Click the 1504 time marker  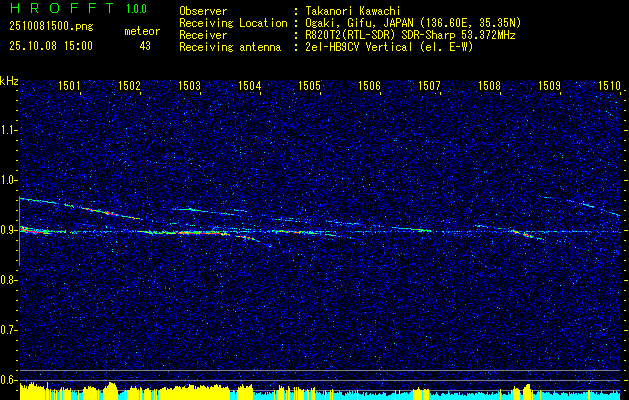(x=250, y=85)
